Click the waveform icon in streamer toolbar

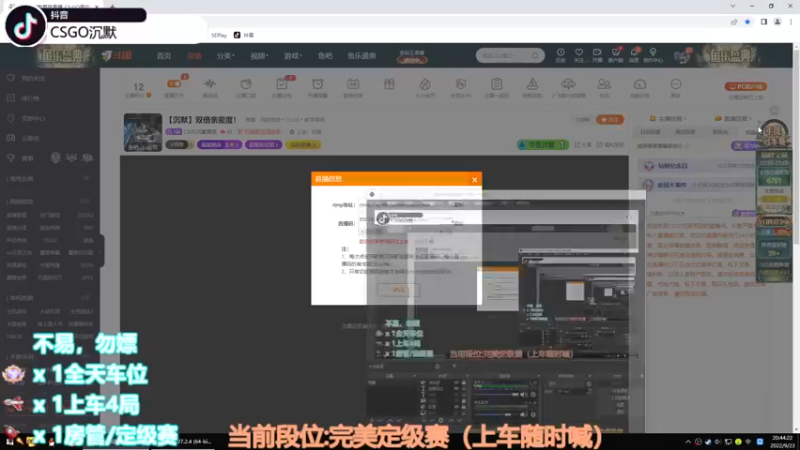pos(210,84)
